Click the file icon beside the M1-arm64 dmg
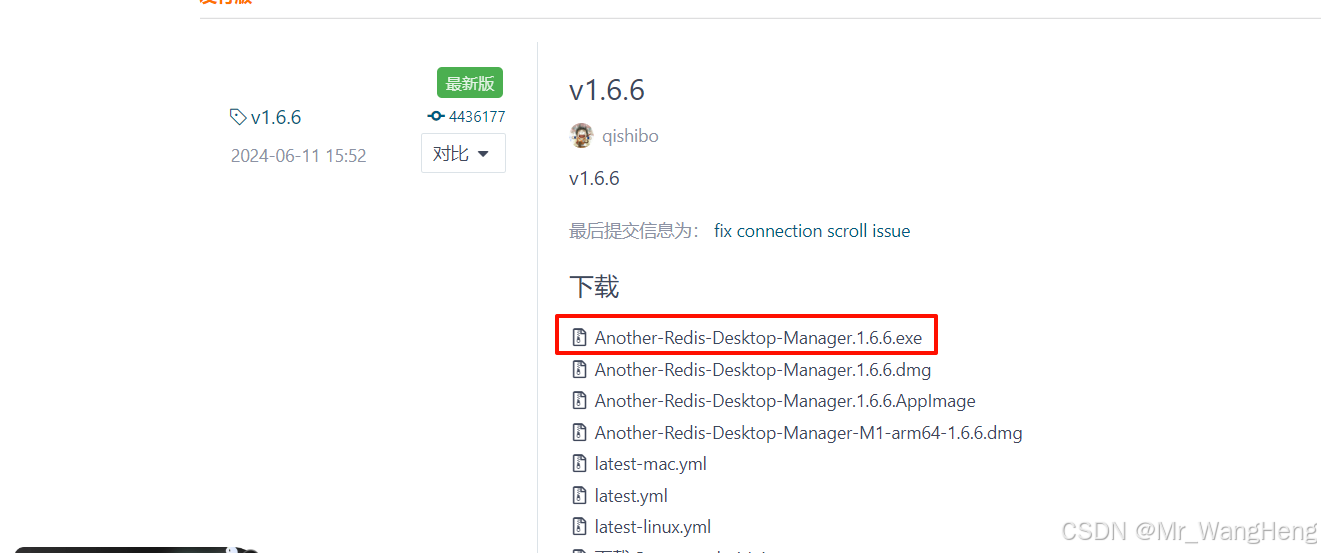The height and width of the screenshot is (553, 1321). [x=579, y=433]
